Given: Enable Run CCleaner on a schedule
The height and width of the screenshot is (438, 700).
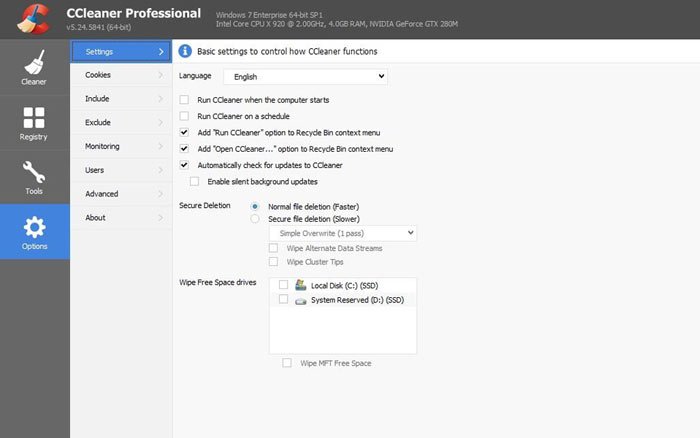Looking at the screenshot, I should click(x=184, y=116).
